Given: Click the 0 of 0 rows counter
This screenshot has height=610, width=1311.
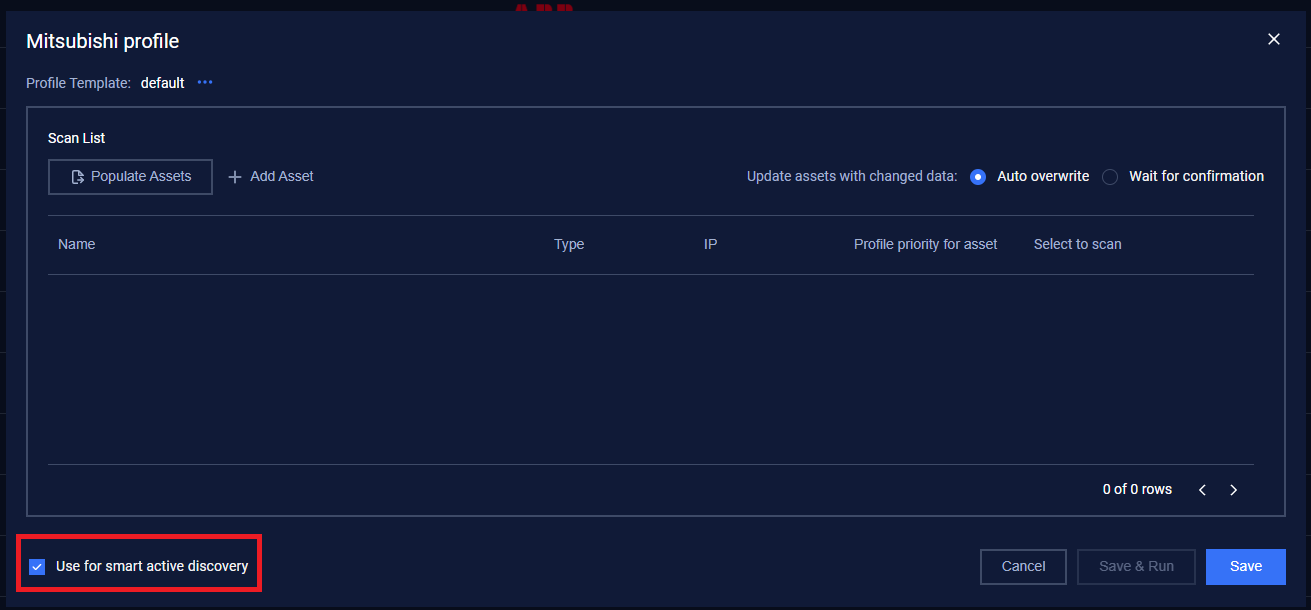Looking at the screenshot, I should 1137,490.
